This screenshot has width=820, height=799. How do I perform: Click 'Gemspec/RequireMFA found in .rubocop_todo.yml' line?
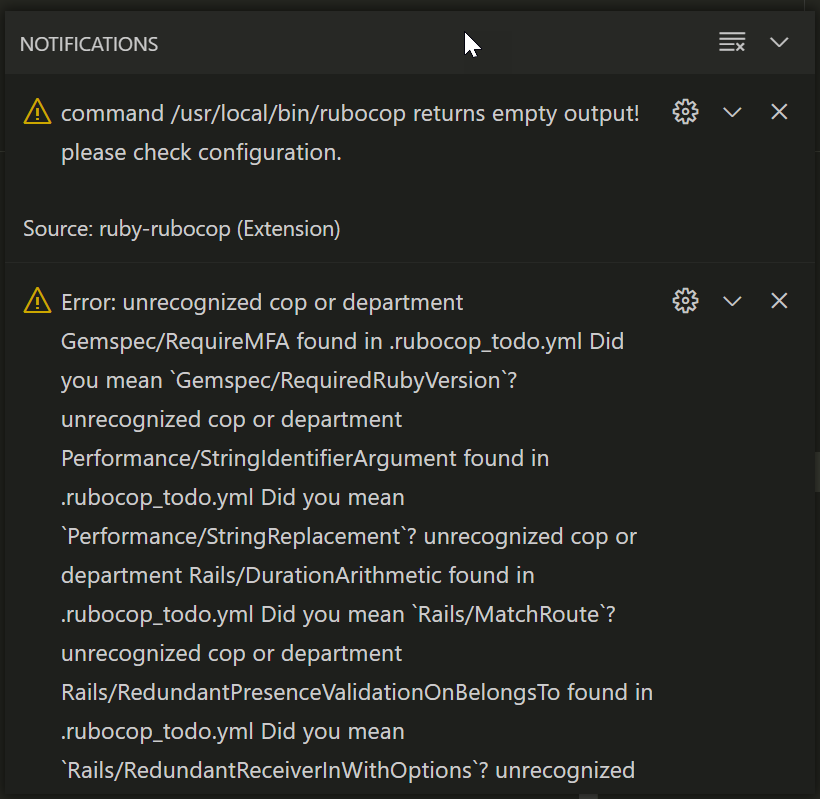click(321, 342)
